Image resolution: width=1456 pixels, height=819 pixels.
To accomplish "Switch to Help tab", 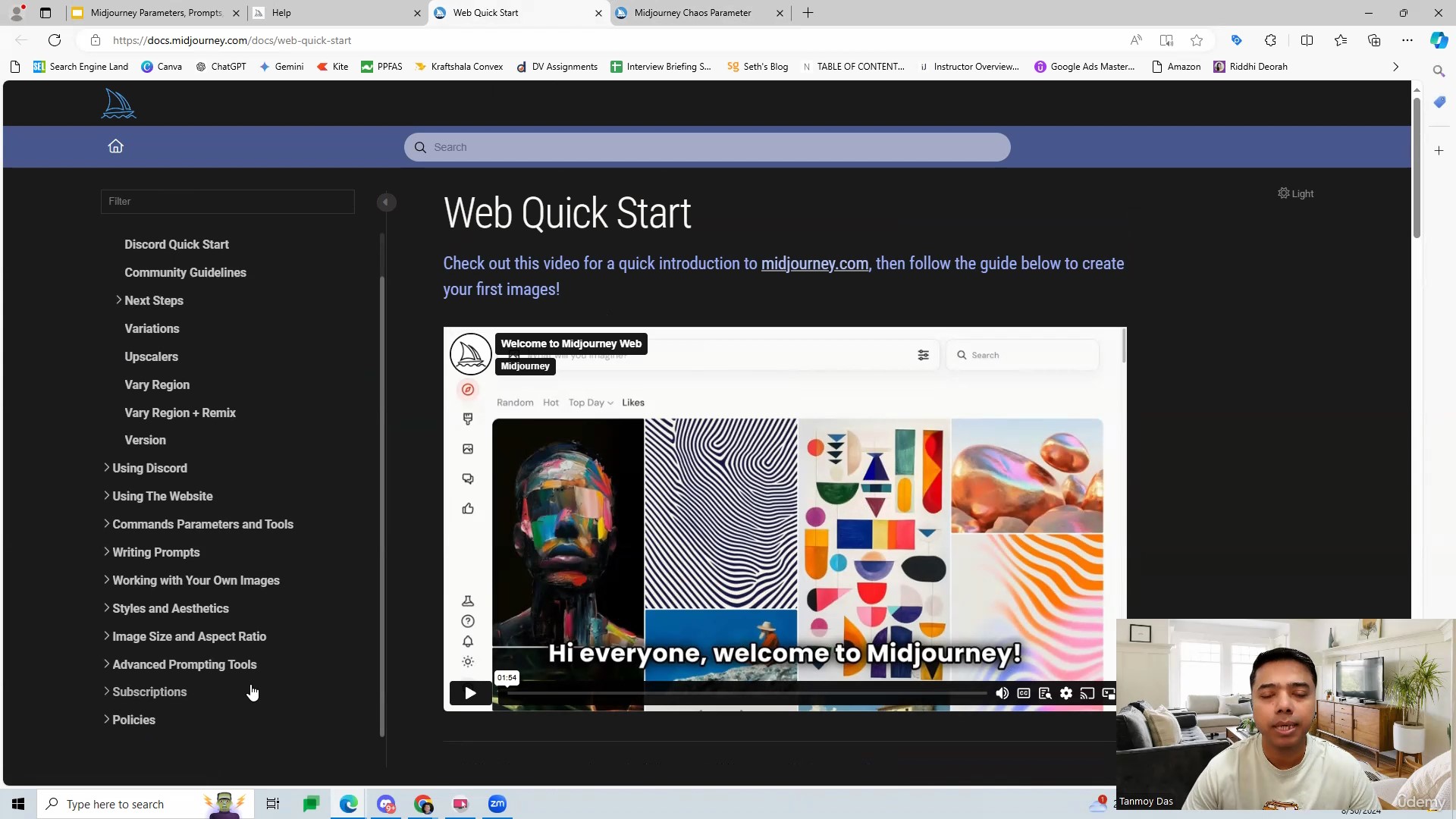I will (x=337, y=13).
